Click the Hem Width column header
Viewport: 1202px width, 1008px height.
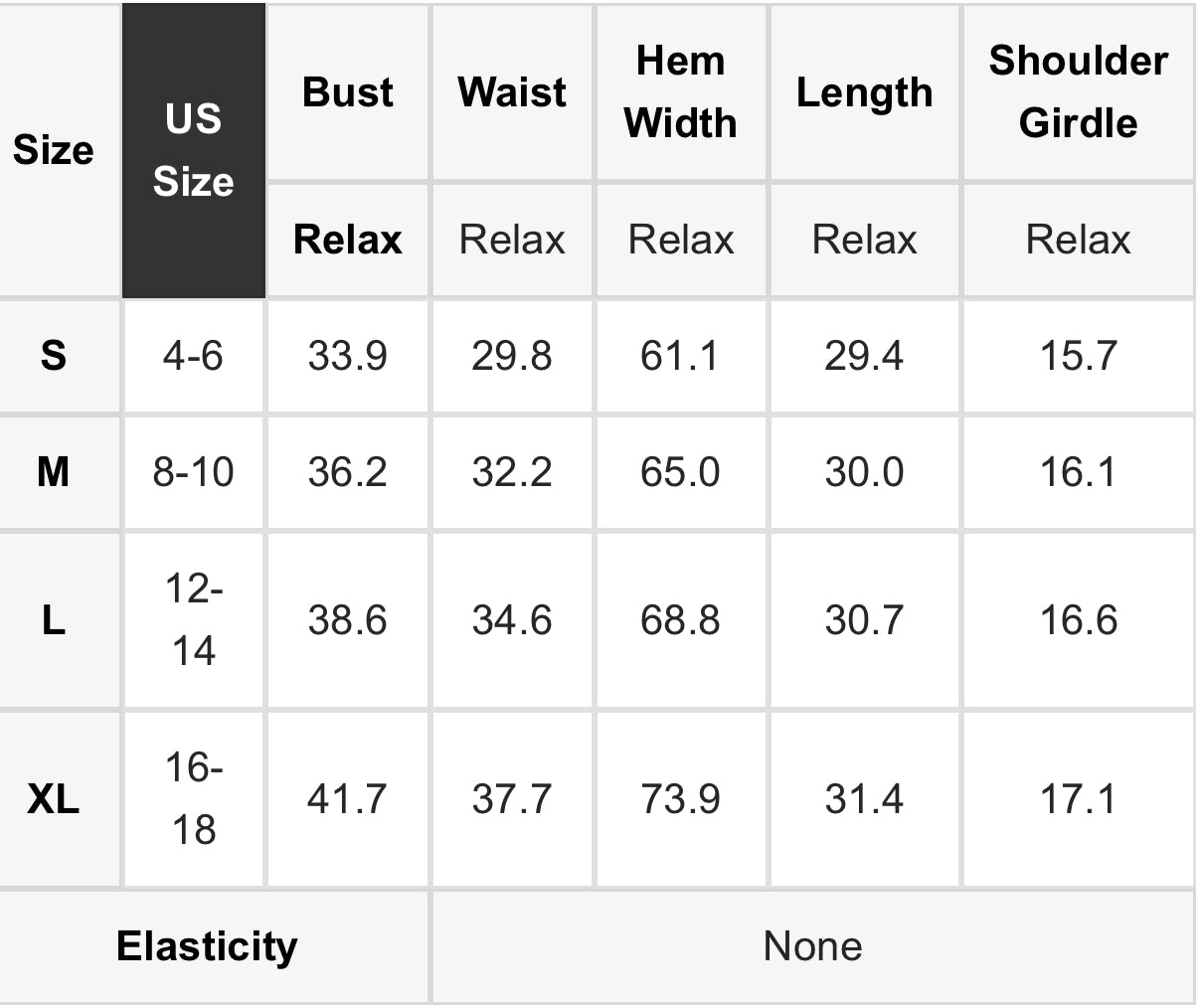click(x=681, y=92)
